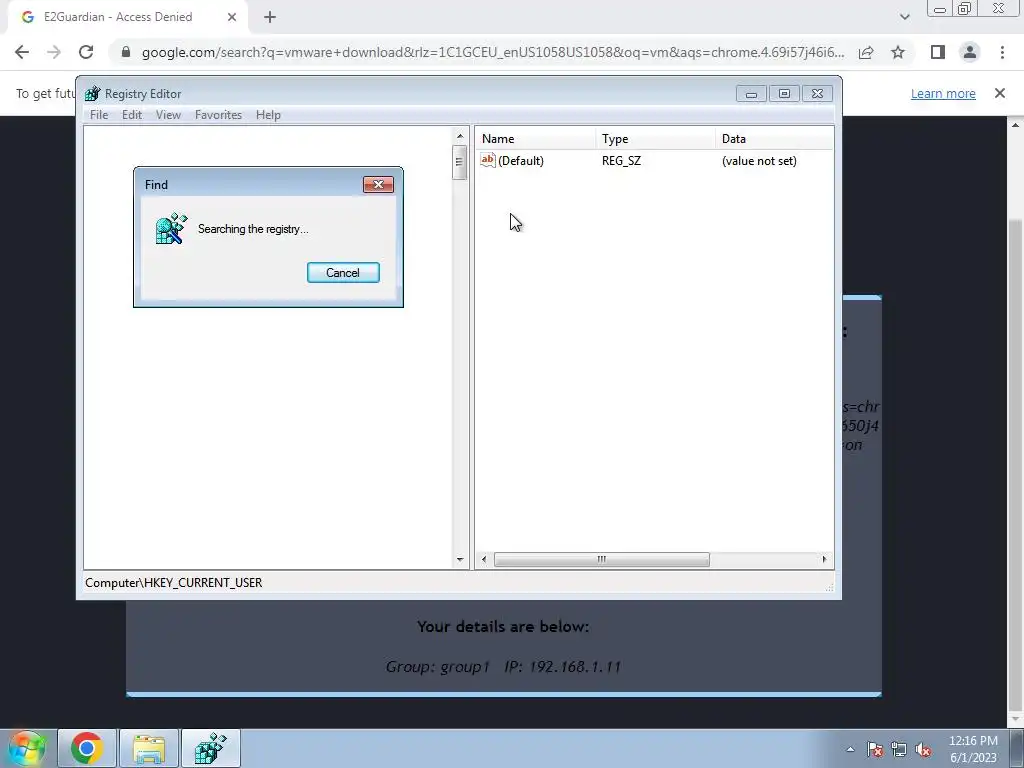Open Chrome from the taskbar
The width and height of the screenshot is (1024, 768).
[x=87, y=748]
